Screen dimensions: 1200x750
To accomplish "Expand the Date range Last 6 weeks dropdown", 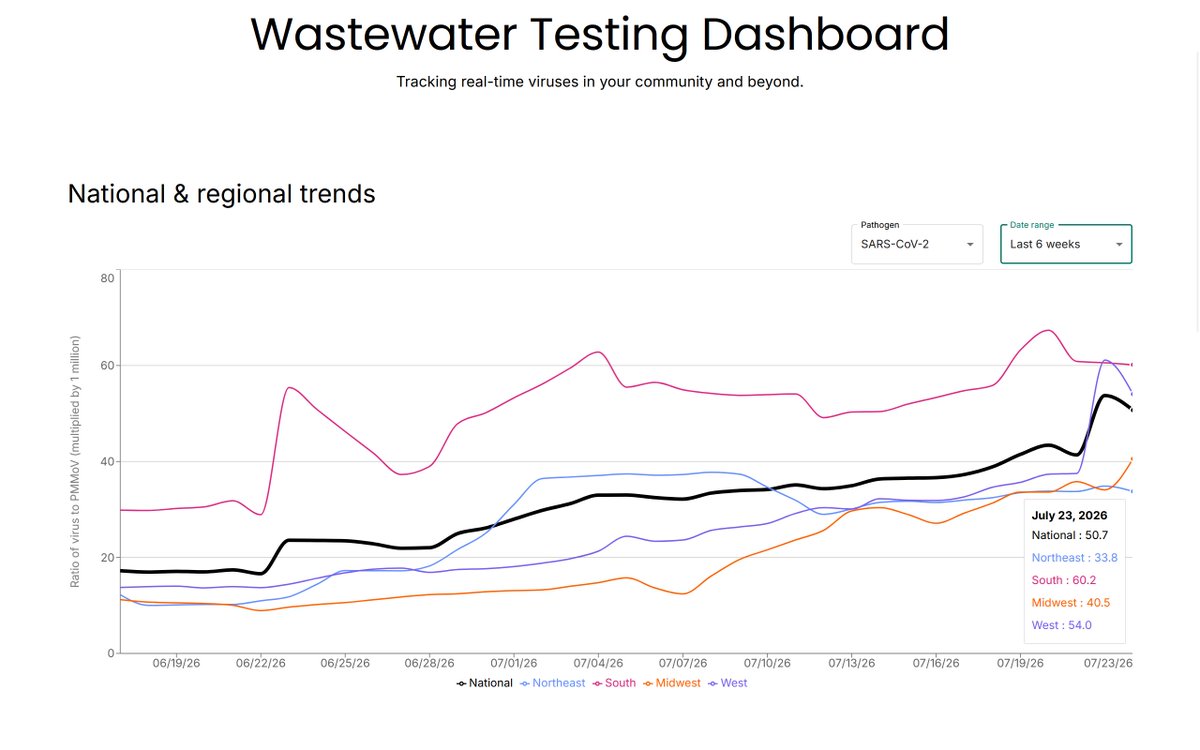I will [x=1066, y=244].
